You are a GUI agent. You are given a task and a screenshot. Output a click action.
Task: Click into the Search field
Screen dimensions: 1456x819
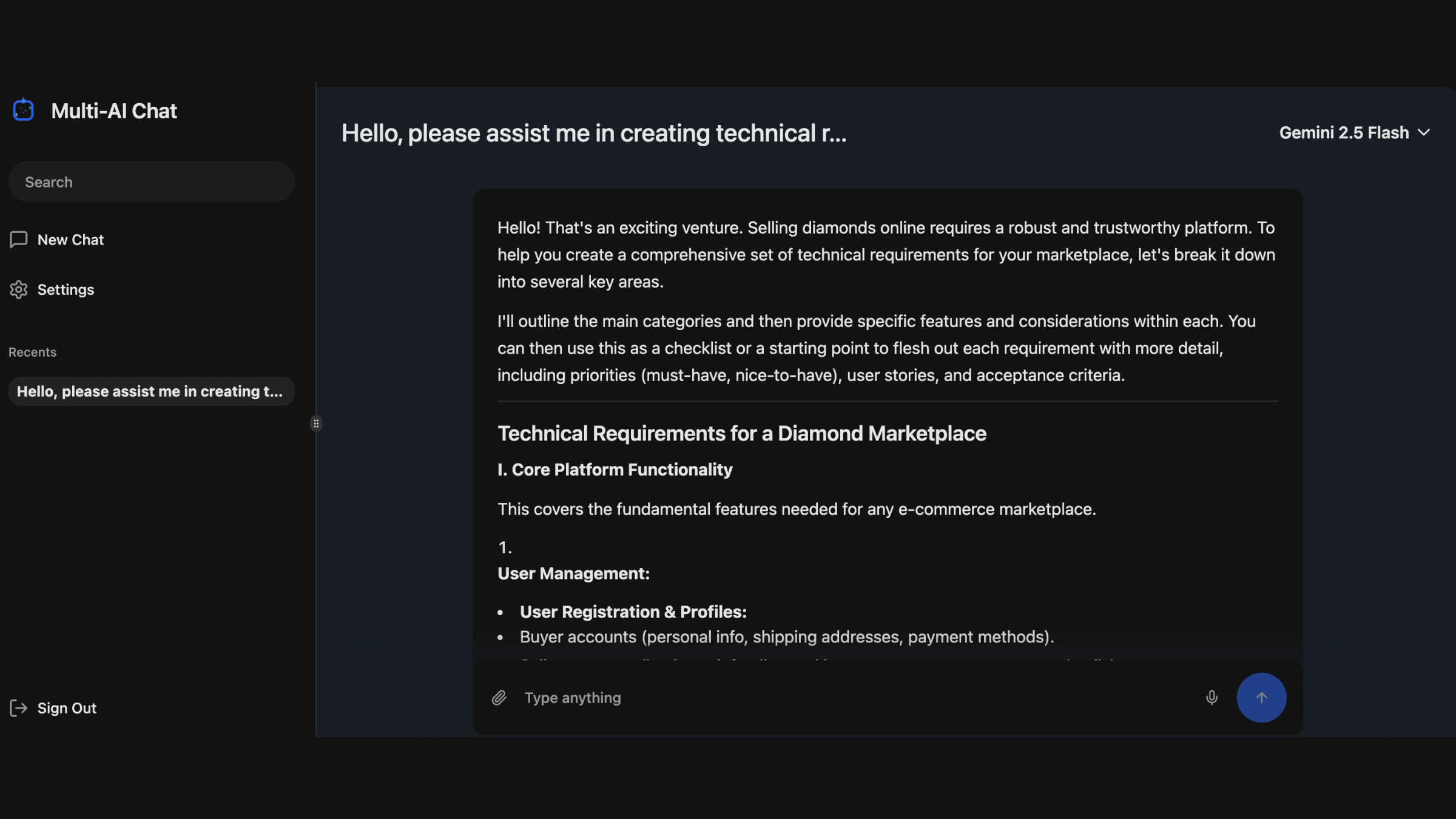click(152, 182)
